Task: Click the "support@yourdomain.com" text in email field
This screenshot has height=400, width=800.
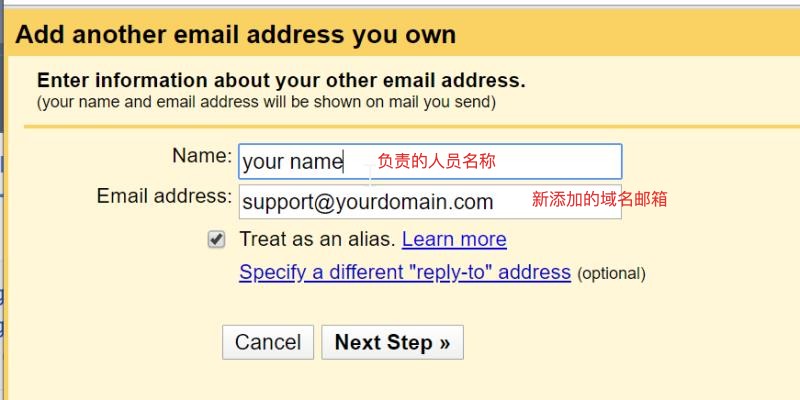Action: click(x=368, y=202)
